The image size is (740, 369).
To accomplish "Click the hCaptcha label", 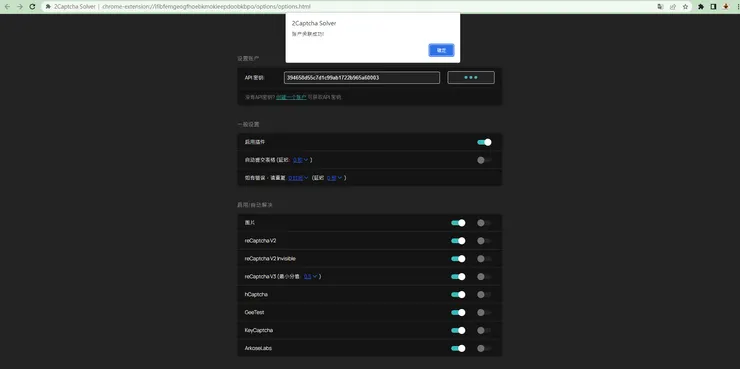I will [256, 294].
